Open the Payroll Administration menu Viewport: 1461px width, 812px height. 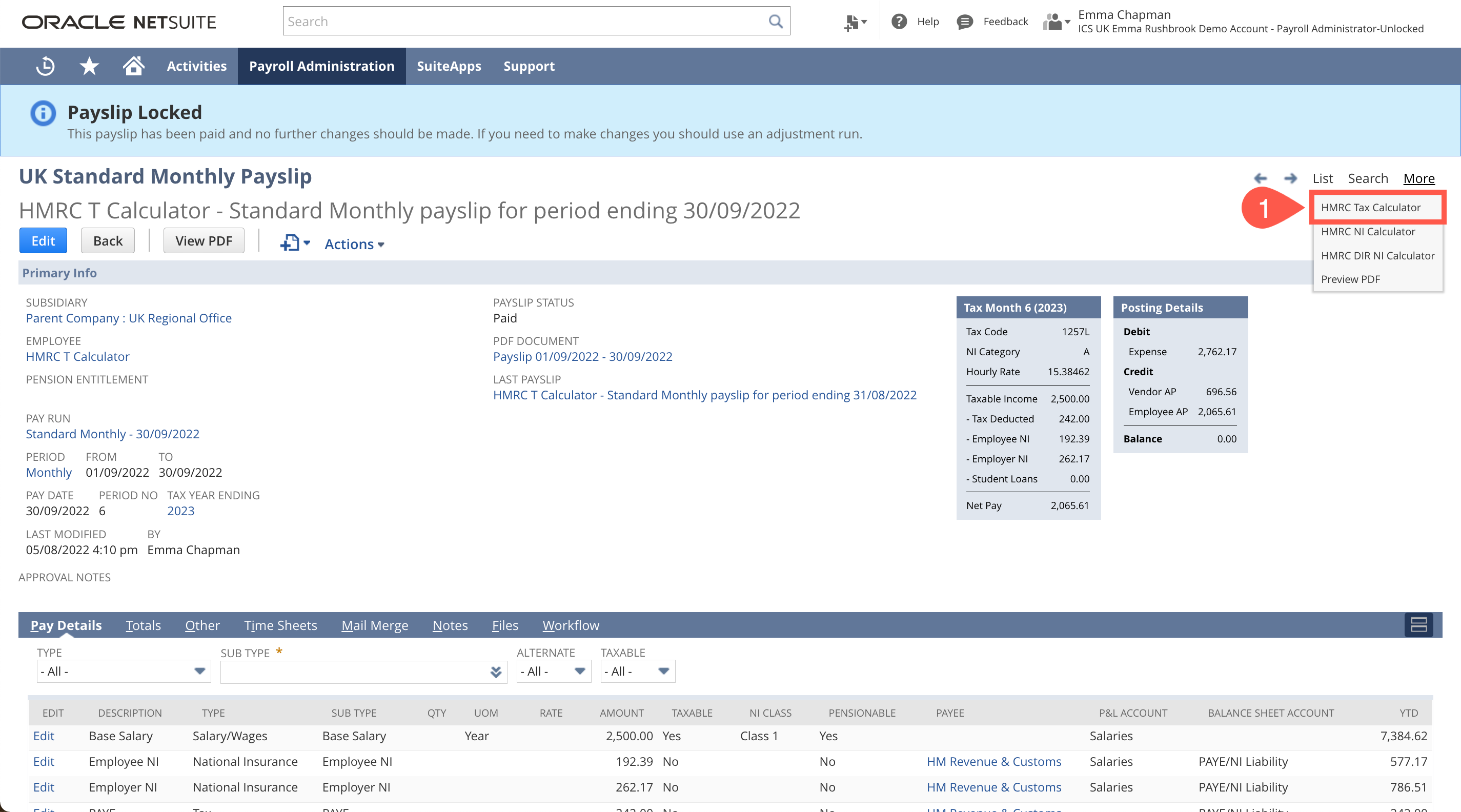321,66
